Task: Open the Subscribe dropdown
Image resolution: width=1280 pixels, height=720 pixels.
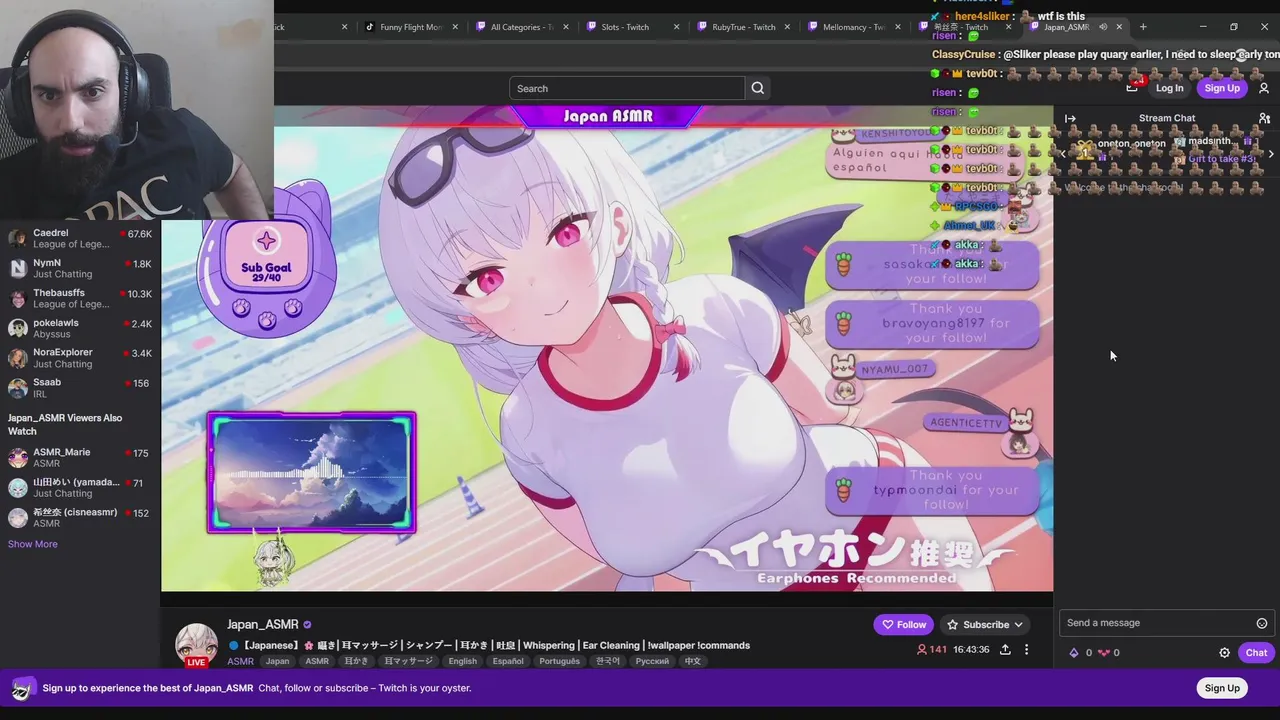Action: click(985, 624)
